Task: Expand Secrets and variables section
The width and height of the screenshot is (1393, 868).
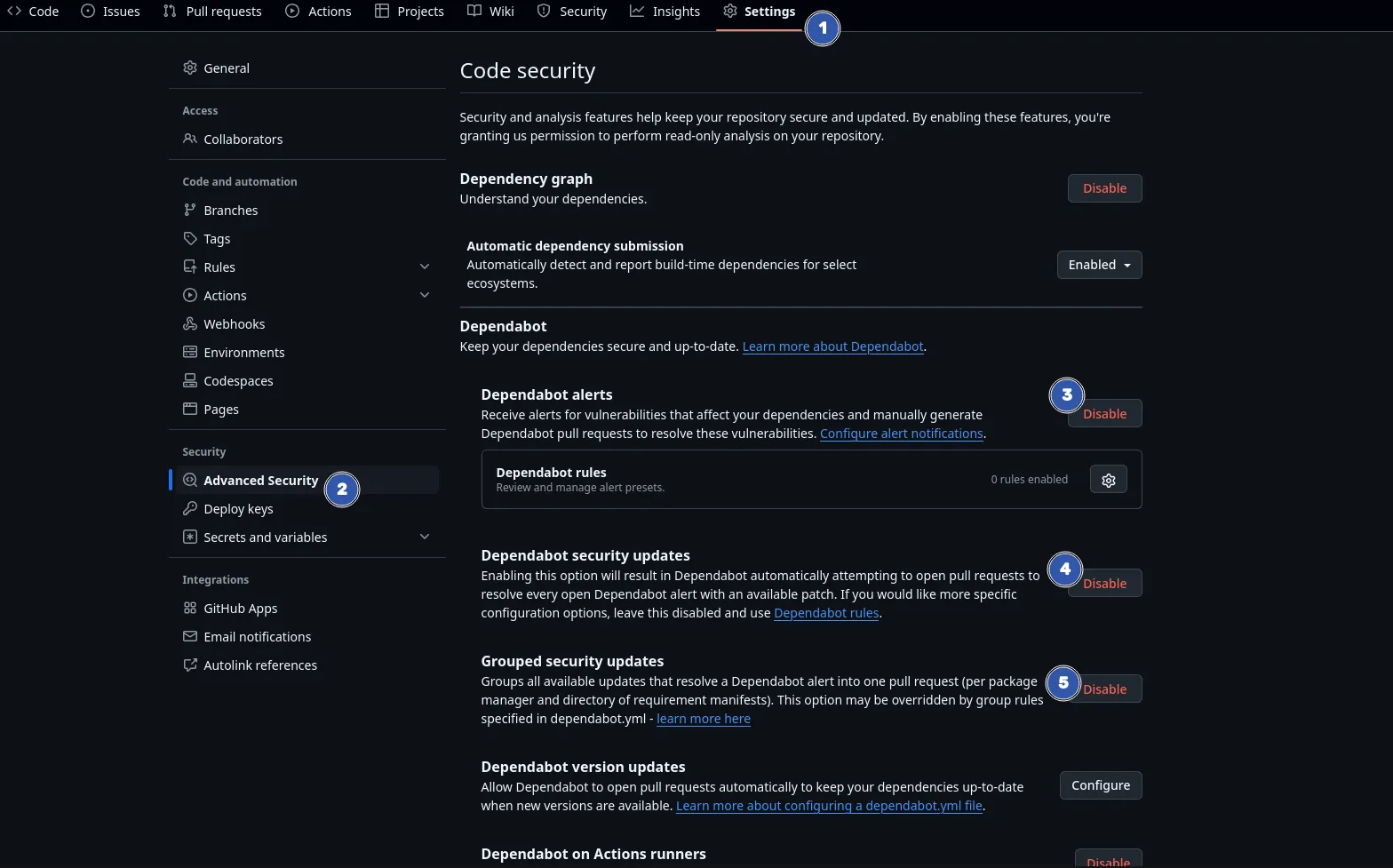Action: point(424,538)
